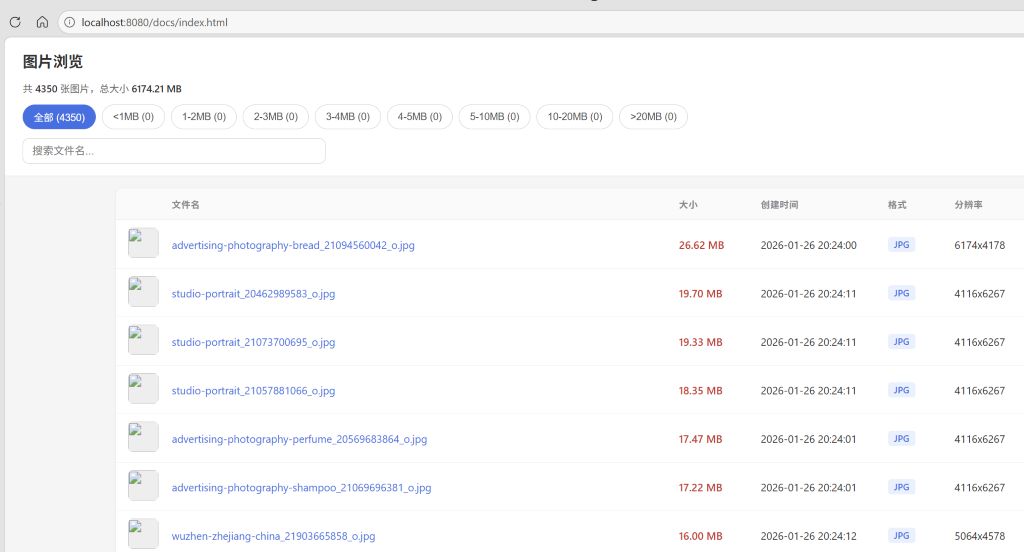
Task: Click the 总大小 6174.21 MB summary text
Action: pos(140,89)
